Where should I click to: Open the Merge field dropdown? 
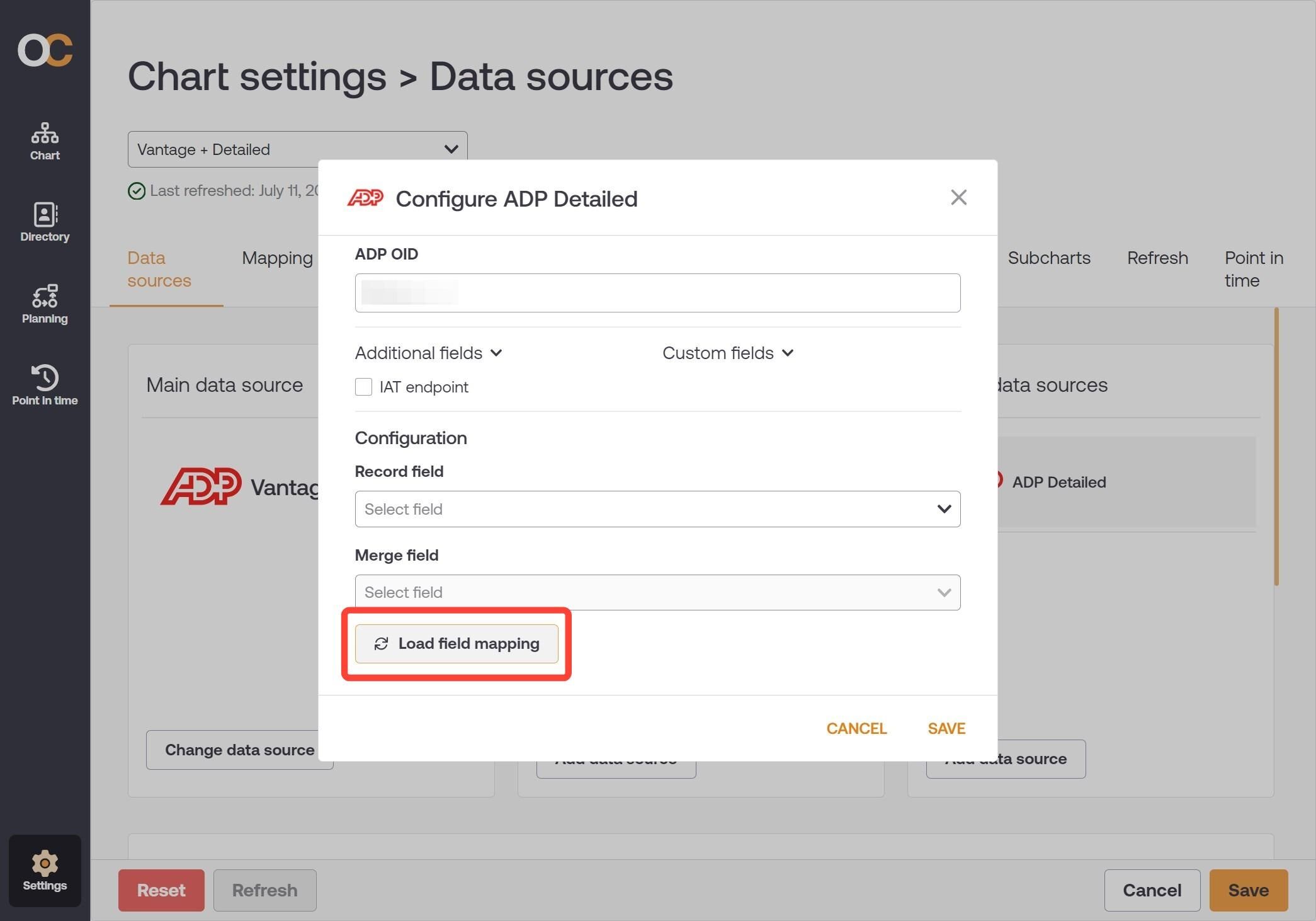click(657, 592)
